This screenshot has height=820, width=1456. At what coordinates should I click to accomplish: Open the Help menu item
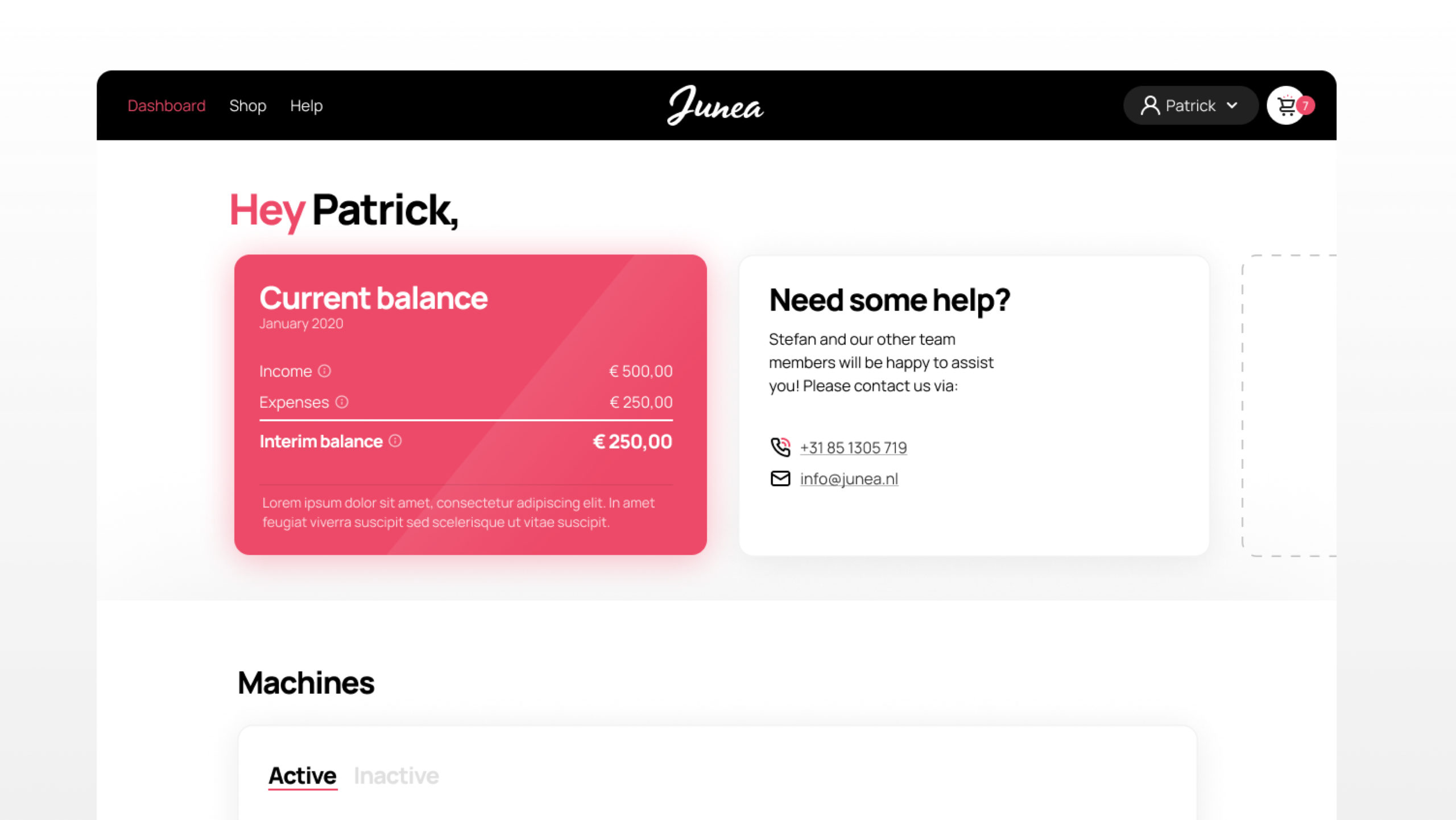[x=306, y=106]
